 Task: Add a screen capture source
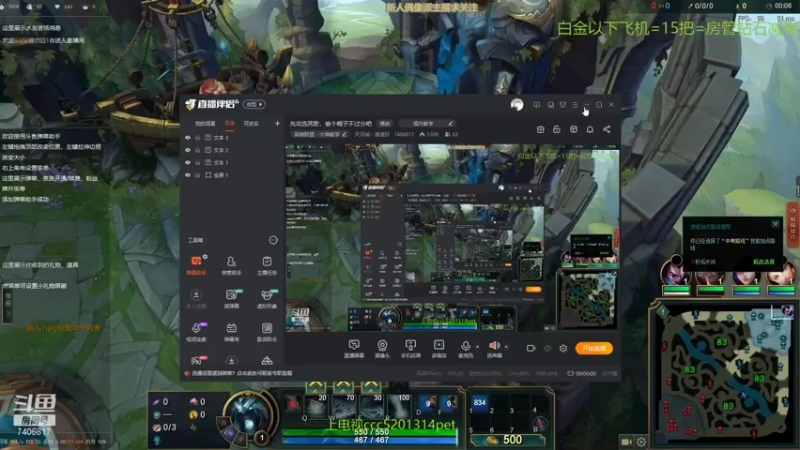354,348
